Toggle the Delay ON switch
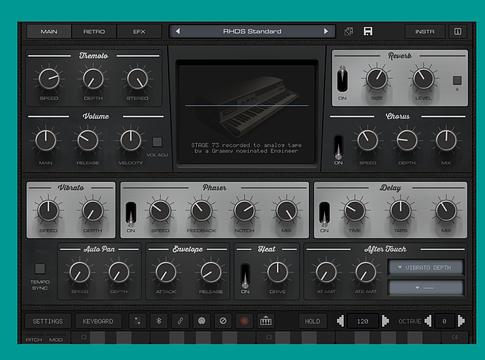The width and height of the screenshot is (485, 360). click(x=324, y=213)
